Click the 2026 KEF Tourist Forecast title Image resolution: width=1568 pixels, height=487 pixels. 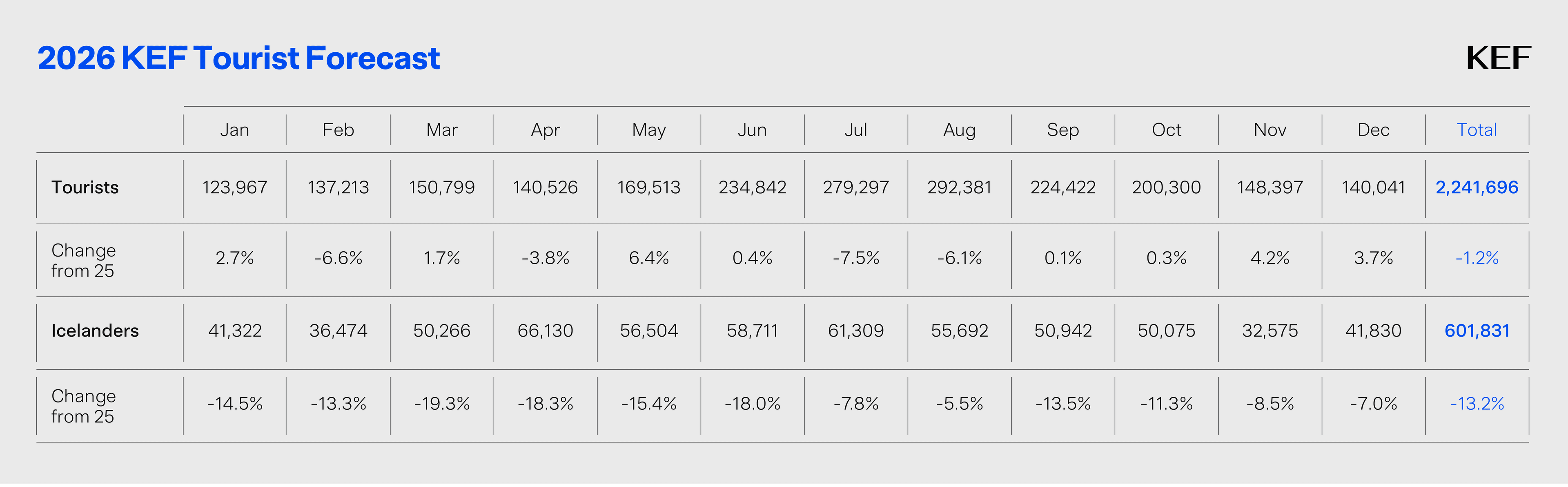[238, 58]
